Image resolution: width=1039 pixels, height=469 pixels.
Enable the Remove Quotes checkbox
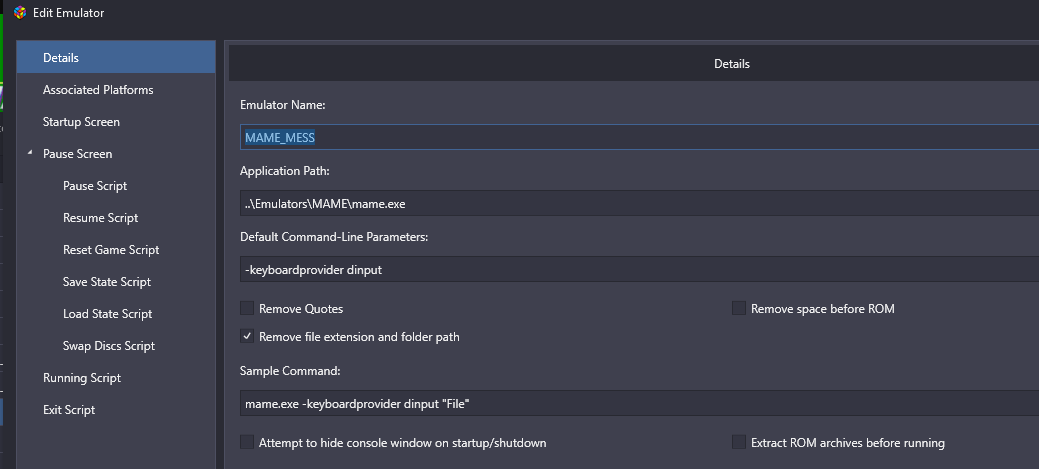coord(247,308)
